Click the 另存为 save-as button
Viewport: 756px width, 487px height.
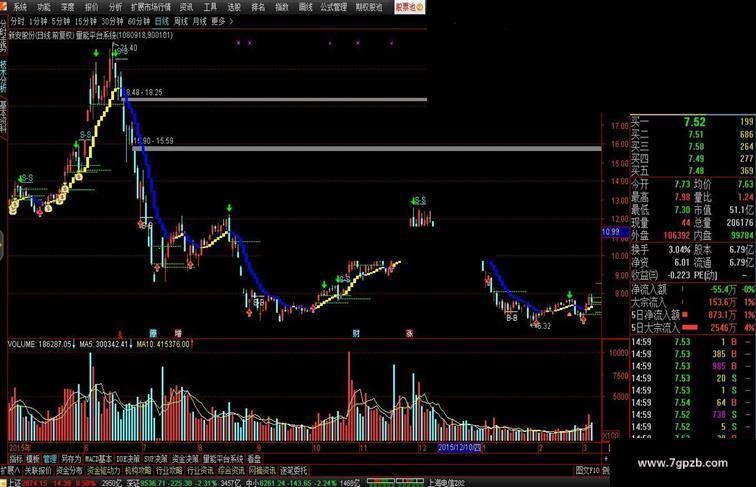point(71,459)
